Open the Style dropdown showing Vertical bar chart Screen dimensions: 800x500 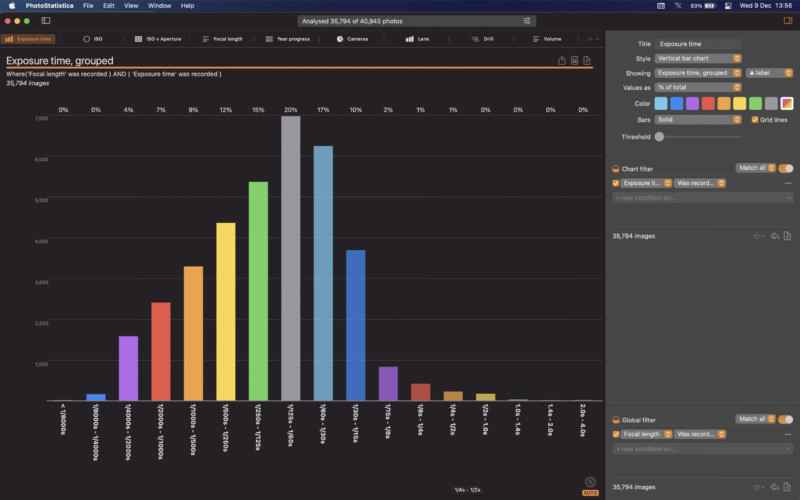coord(698,58)
